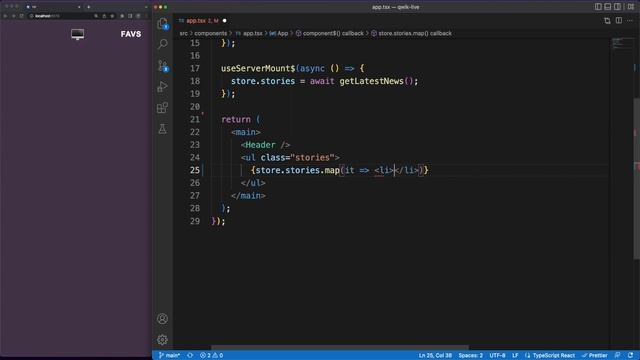Click the main* git branch status item

tap(169, 356)
